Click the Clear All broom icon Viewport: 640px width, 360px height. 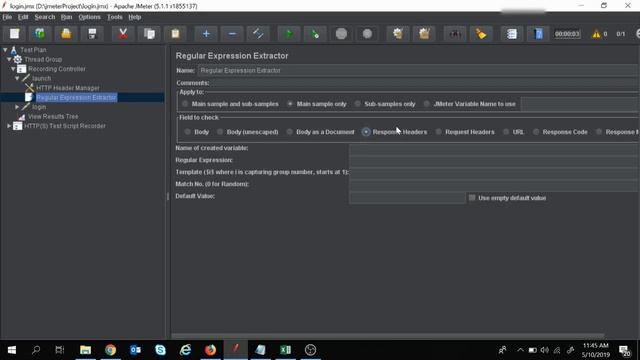(x=424, y=34)
